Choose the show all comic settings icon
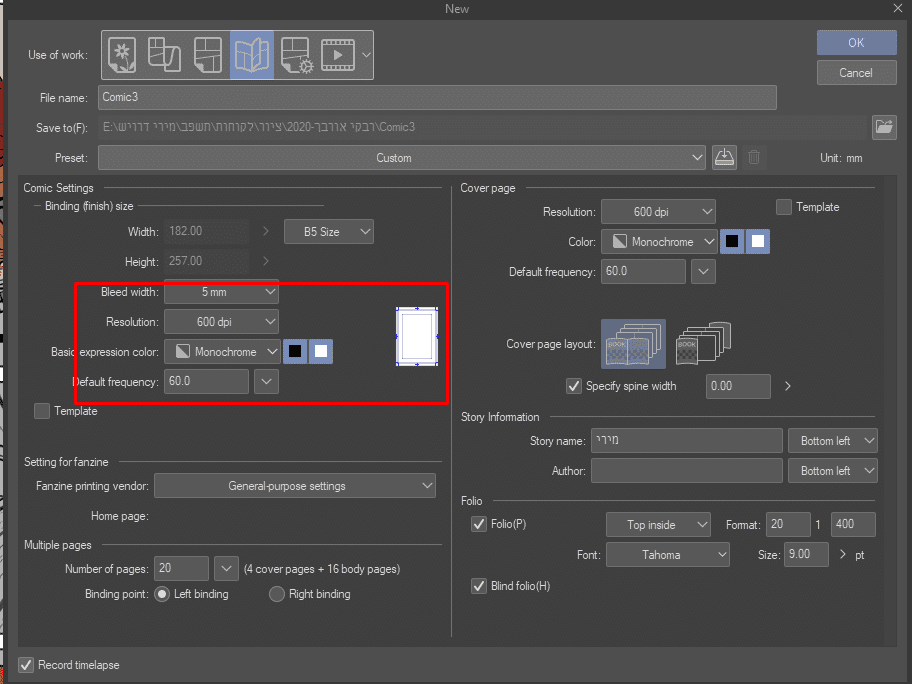The height and width of the screenshot is (684, 912). pyautogui.click(x=297, y=54)
